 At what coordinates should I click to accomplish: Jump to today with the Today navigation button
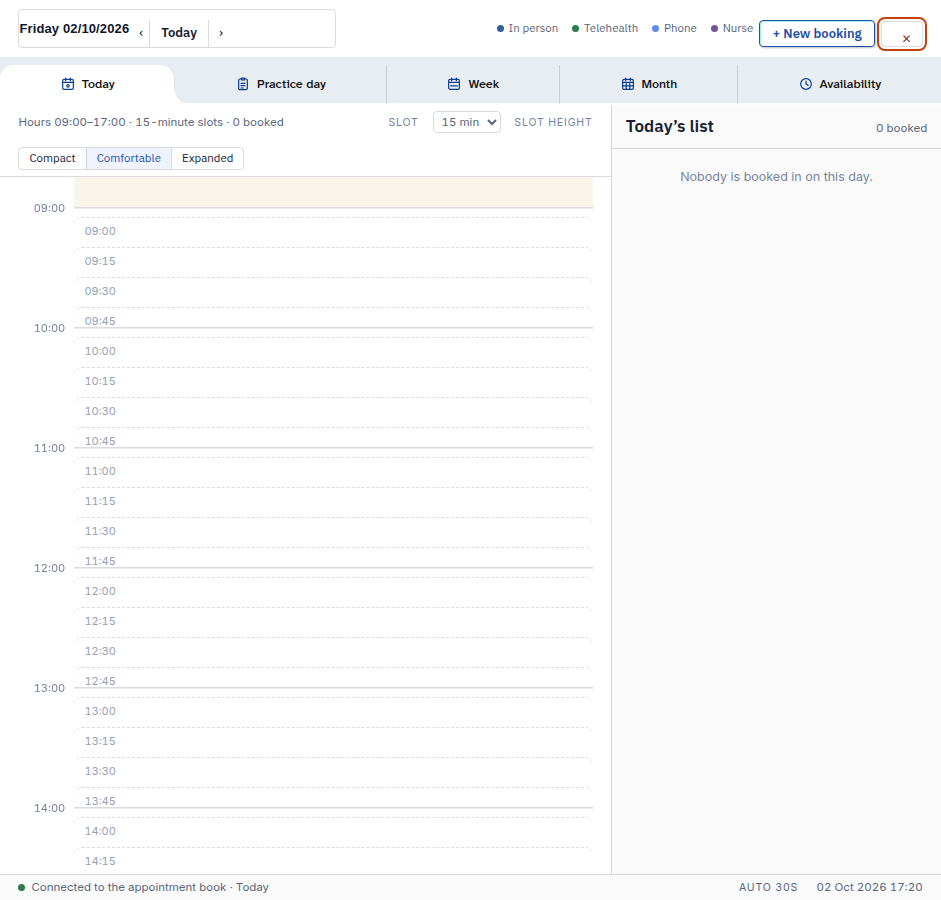179,33
